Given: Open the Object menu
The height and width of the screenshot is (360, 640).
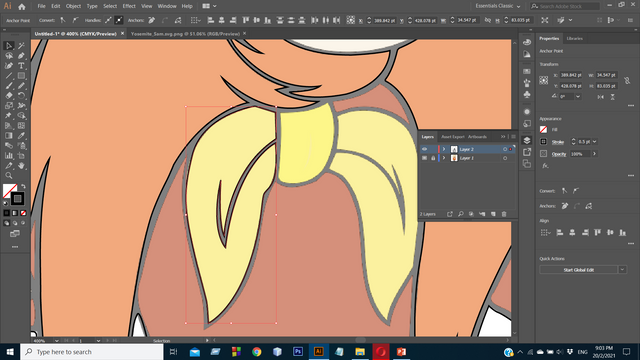Looking at the screenshot, I should click(x=73, y=6).
